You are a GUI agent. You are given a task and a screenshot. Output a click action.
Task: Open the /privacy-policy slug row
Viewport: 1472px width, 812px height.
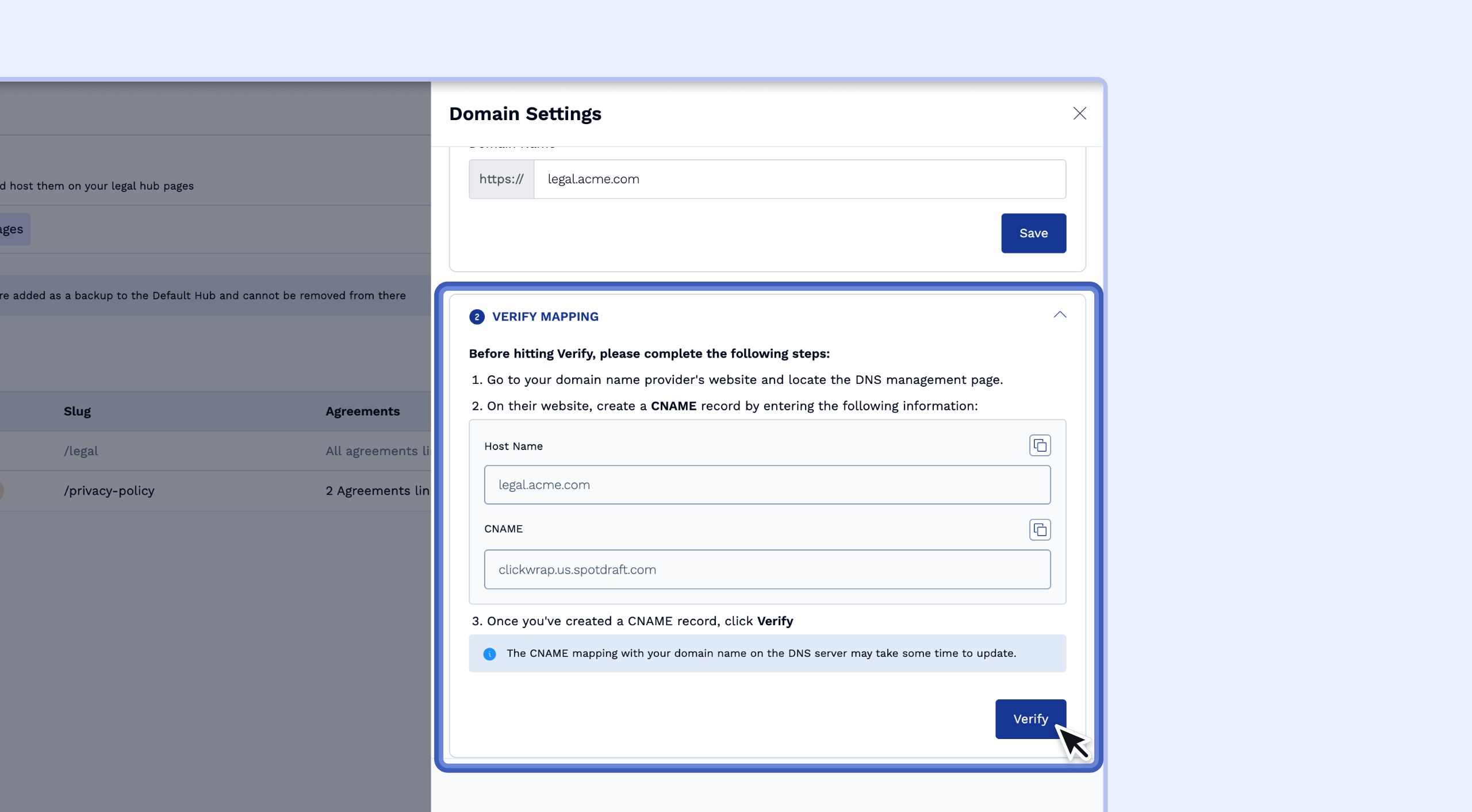(x=109, y=491)
